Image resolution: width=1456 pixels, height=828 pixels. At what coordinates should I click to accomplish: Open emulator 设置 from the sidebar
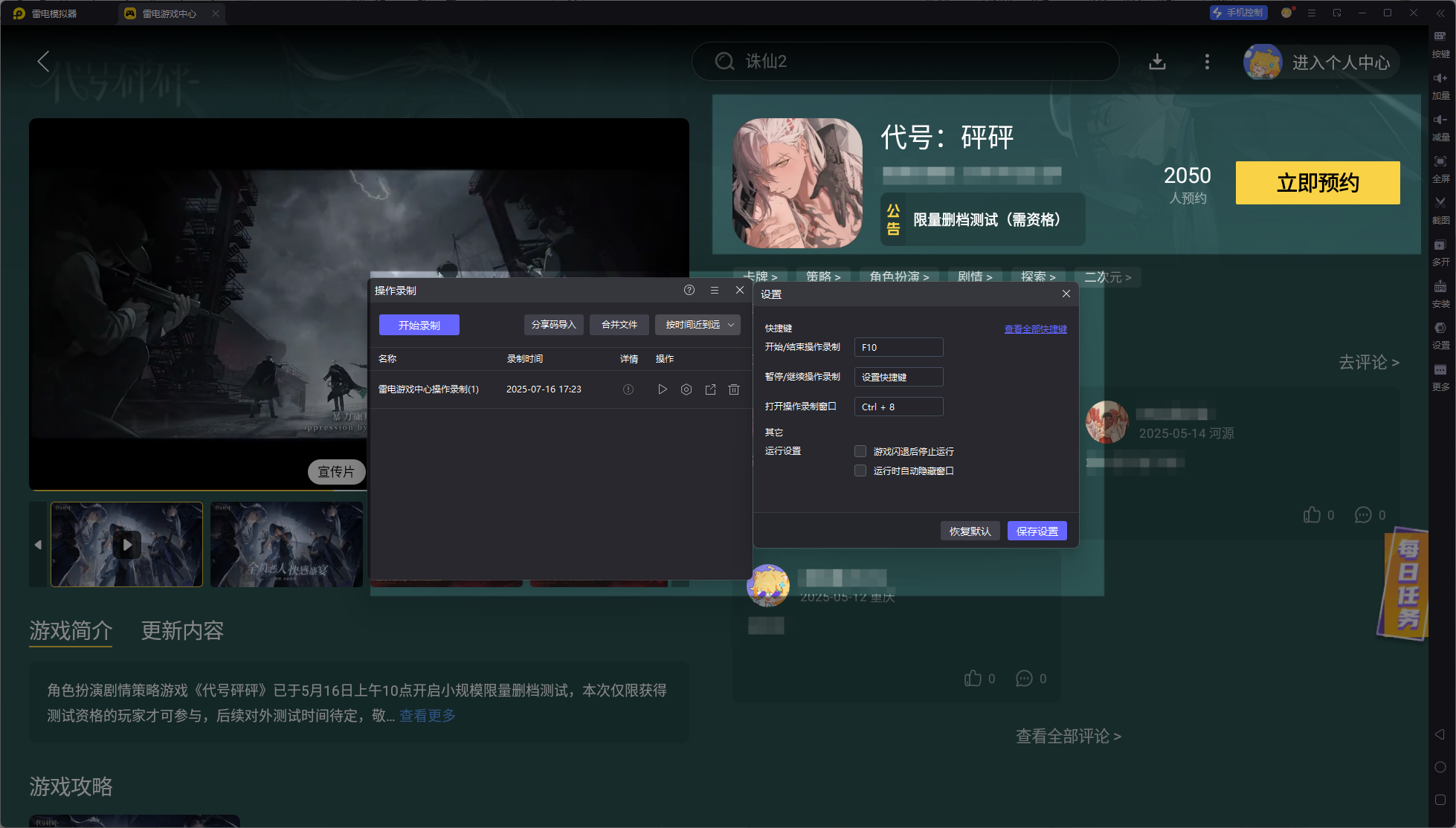coord(1440,334)
